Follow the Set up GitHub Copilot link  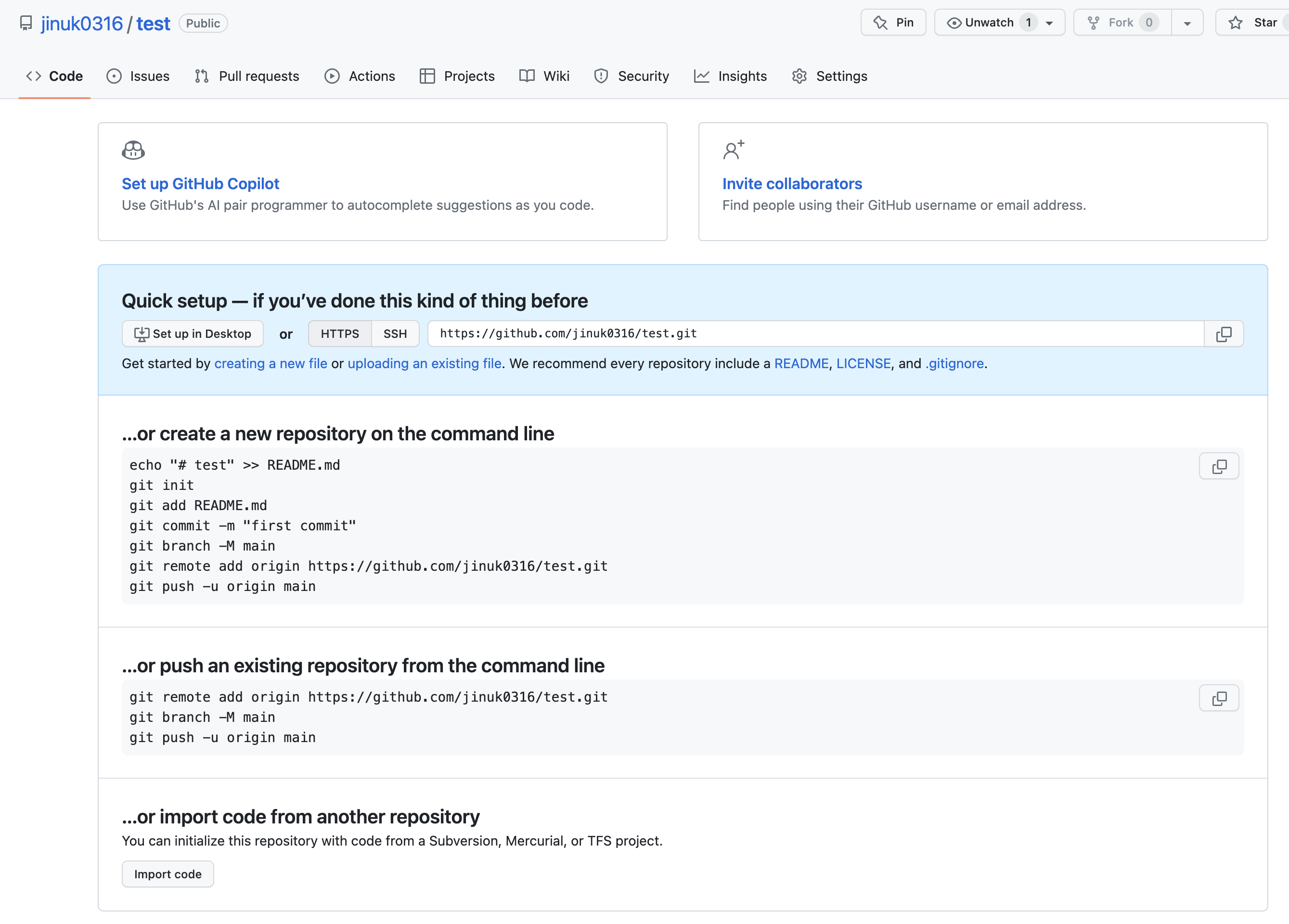tap(200, 184)
